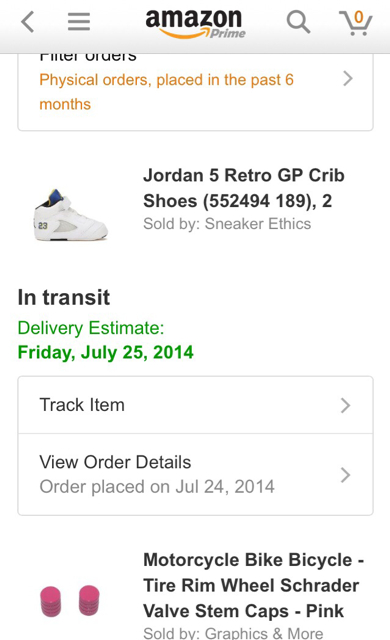Expand View Order Details chevron

click(345, 475)
